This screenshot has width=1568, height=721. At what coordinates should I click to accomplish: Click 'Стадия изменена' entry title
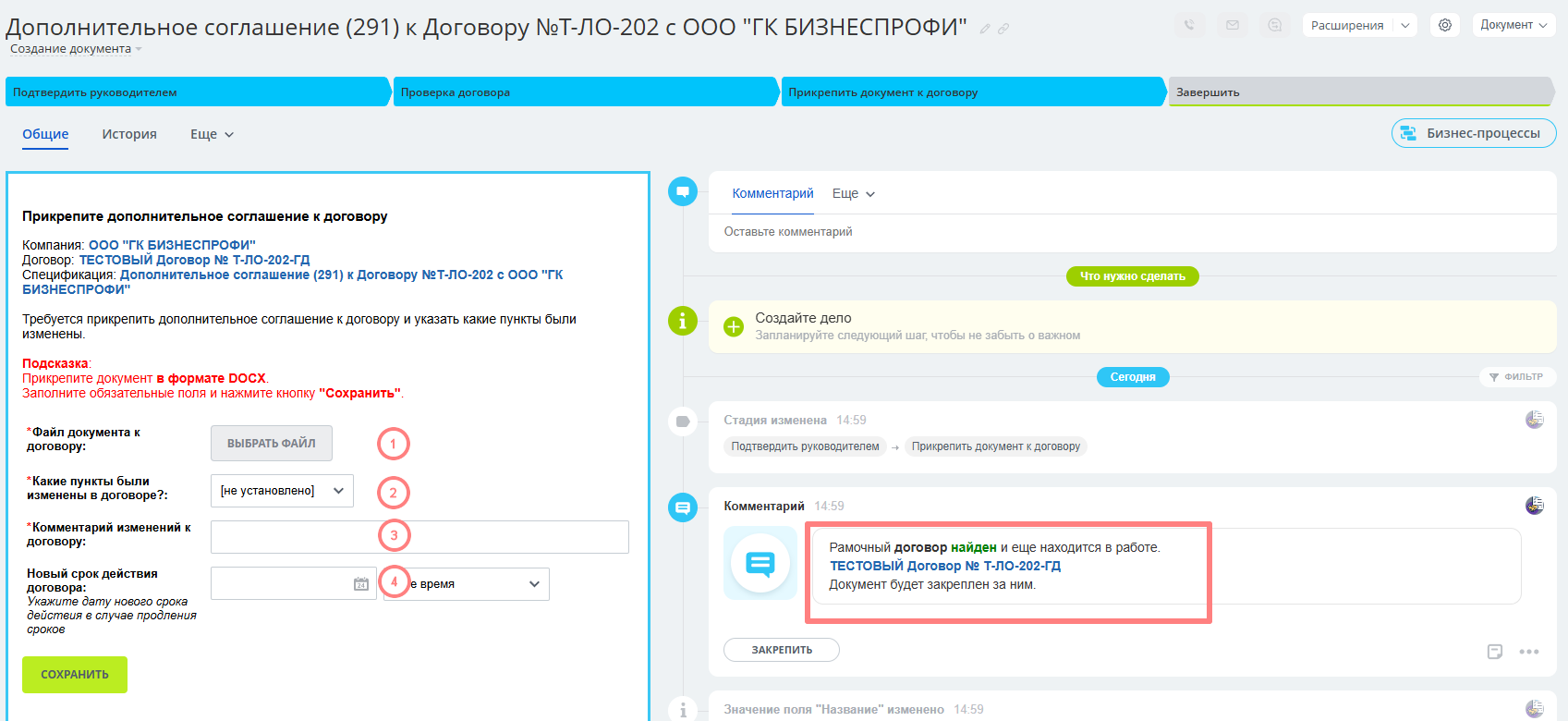[775, 421]
